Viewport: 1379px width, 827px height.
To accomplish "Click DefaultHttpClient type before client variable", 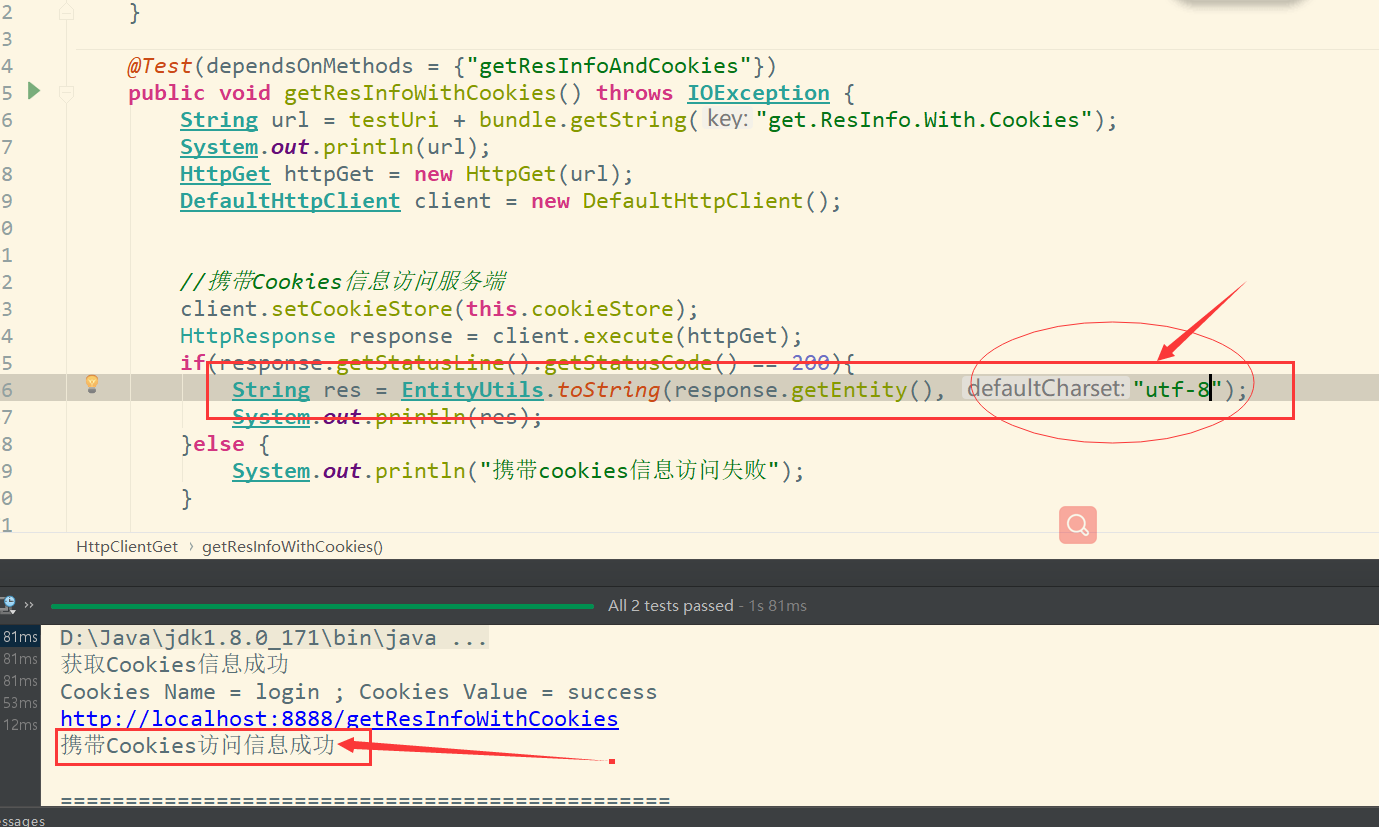I will tap(290, 201).
